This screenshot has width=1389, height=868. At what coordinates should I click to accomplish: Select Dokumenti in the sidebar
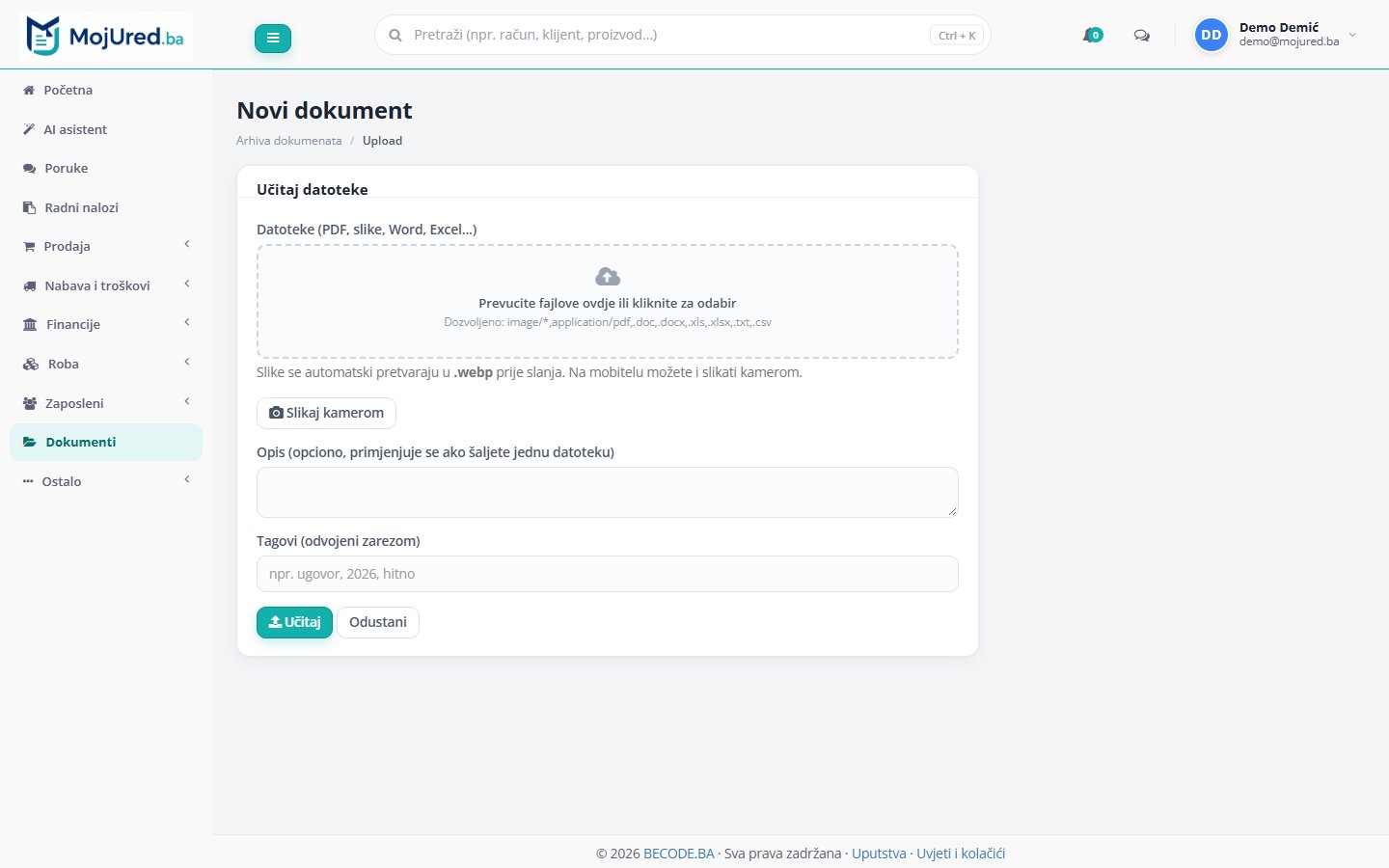(106, 442)
